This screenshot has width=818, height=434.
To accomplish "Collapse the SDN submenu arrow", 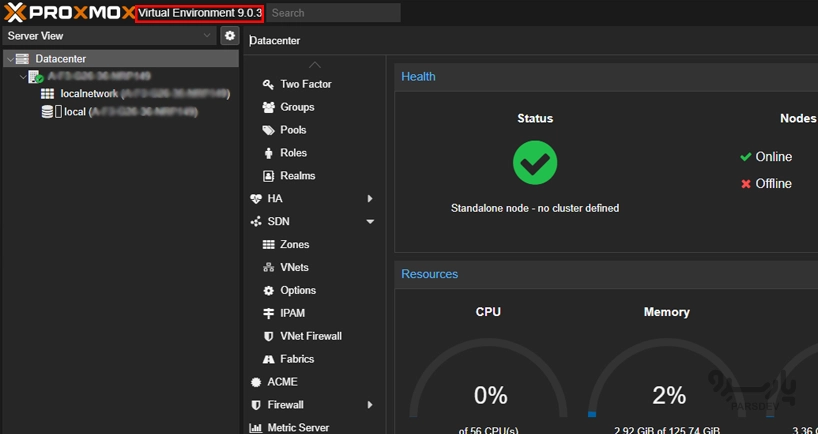I will tap(370, 222).
